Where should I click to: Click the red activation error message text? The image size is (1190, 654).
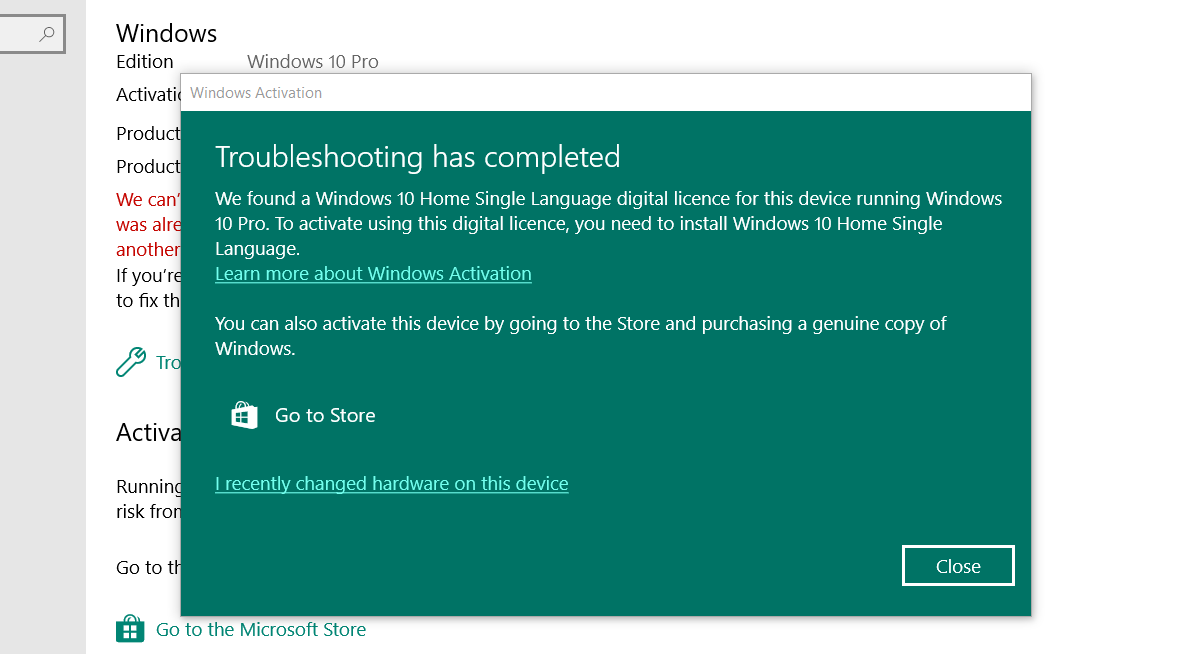(149, 225)
